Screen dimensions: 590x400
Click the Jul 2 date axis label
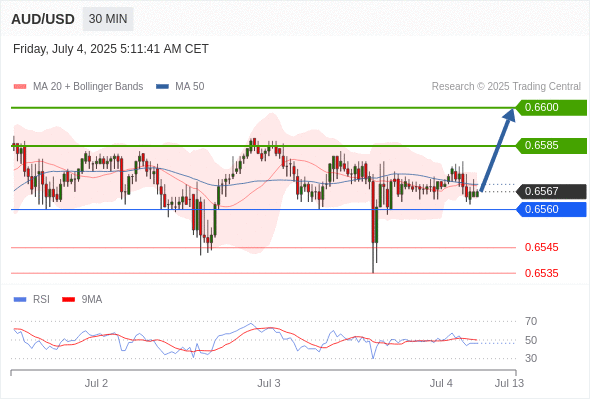(x=96, y=383)
